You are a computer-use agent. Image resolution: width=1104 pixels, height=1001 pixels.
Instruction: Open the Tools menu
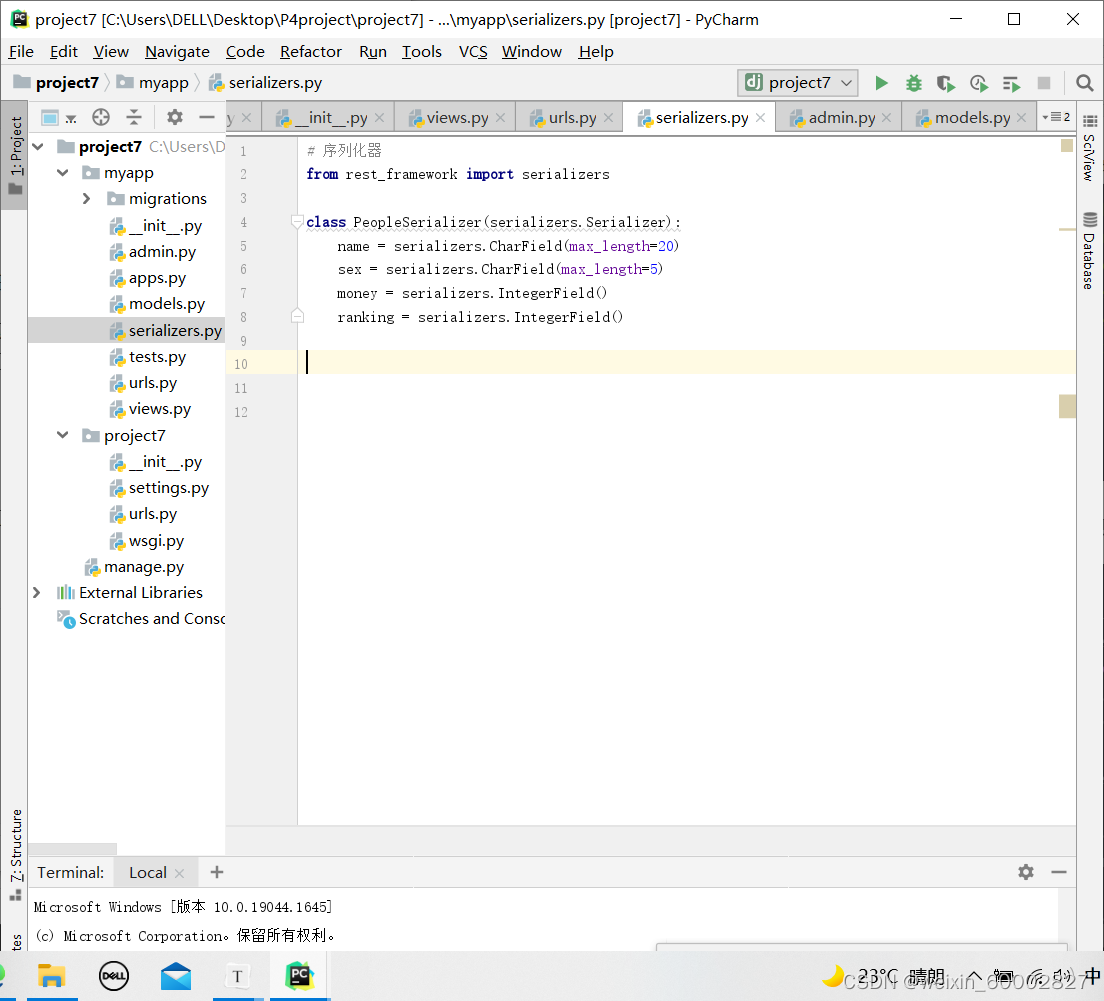coord(422,51)
